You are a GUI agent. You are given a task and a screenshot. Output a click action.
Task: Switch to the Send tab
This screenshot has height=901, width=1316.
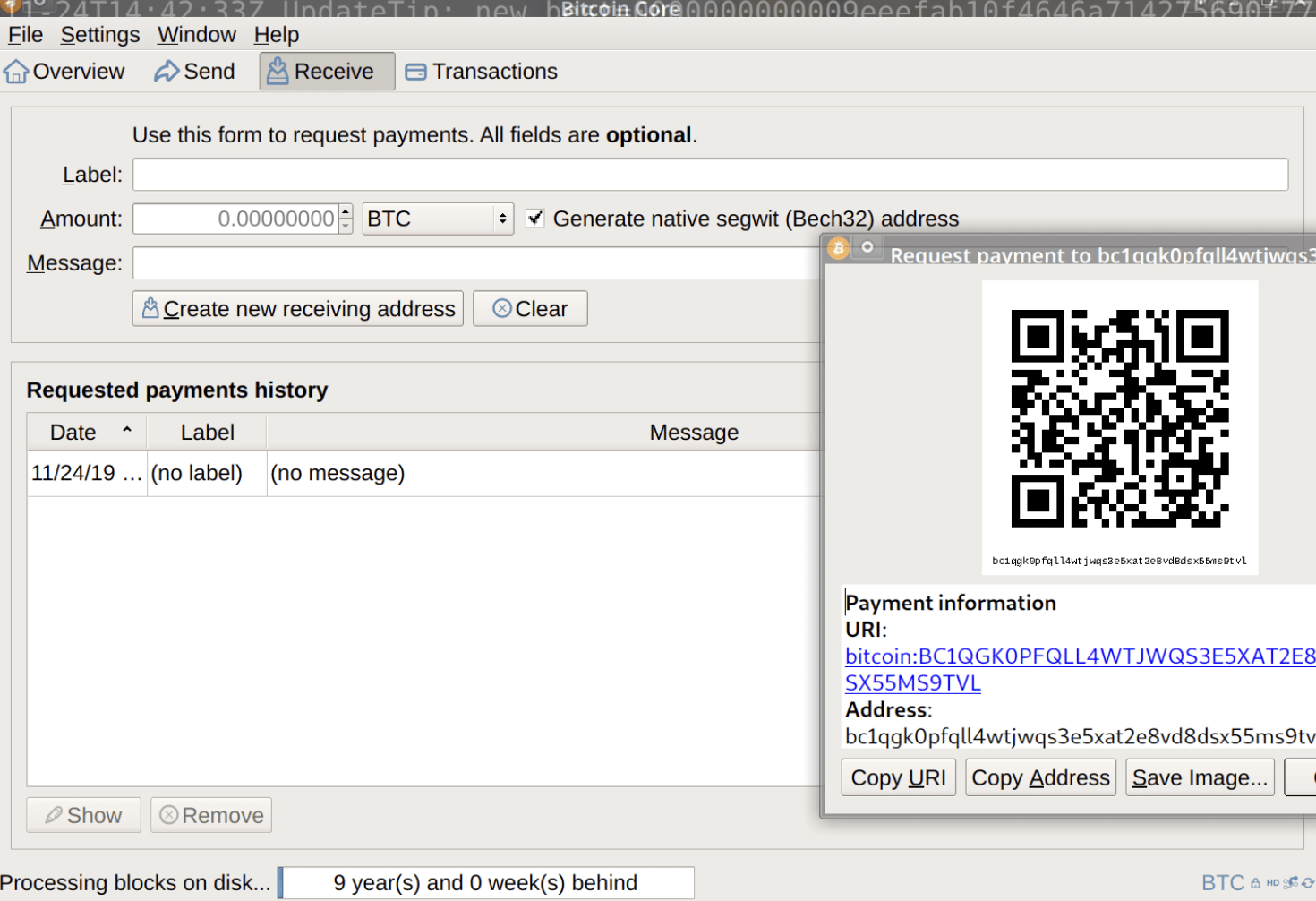(194, 72)
